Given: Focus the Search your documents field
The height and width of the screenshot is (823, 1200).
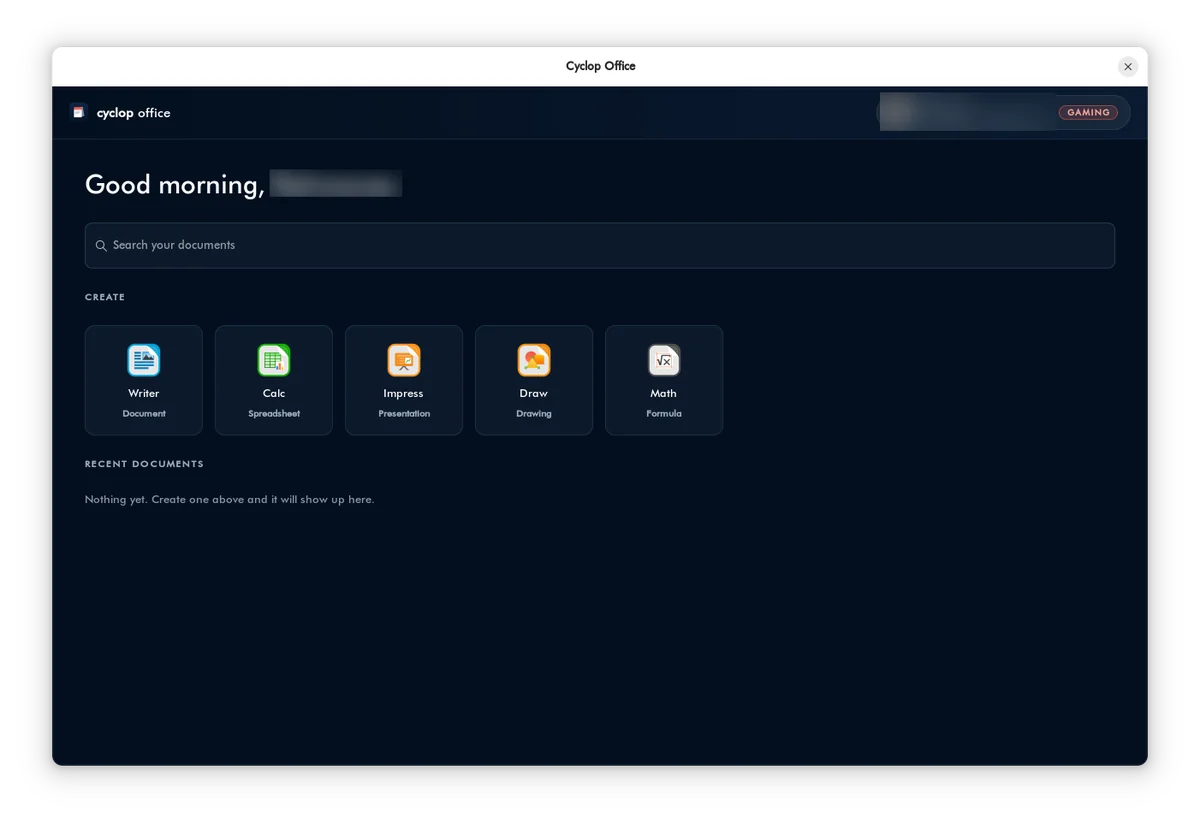Looking at the screenshot, I should click(600, 245).
